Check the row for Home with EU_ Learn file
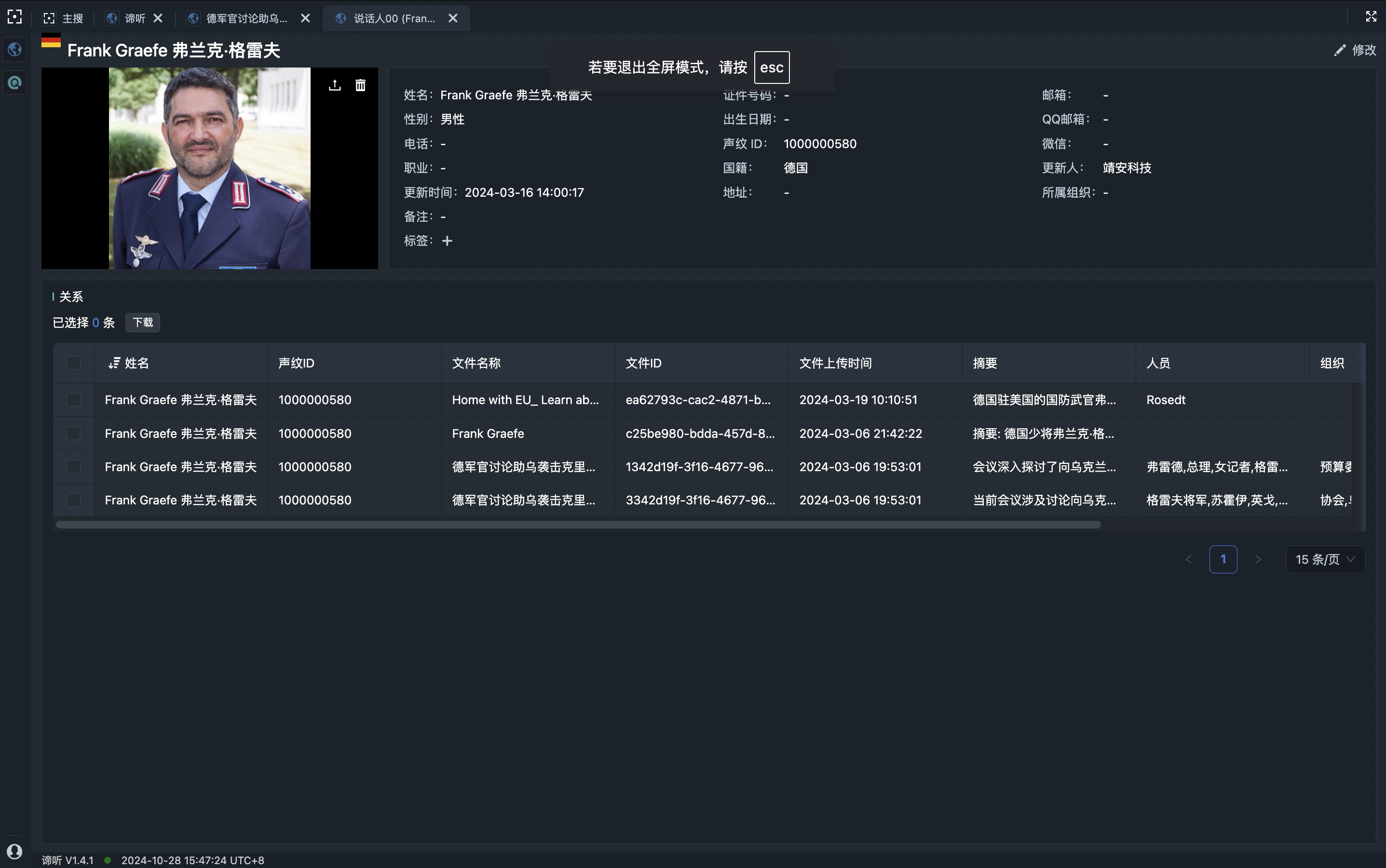 click(x=73, y=400)
